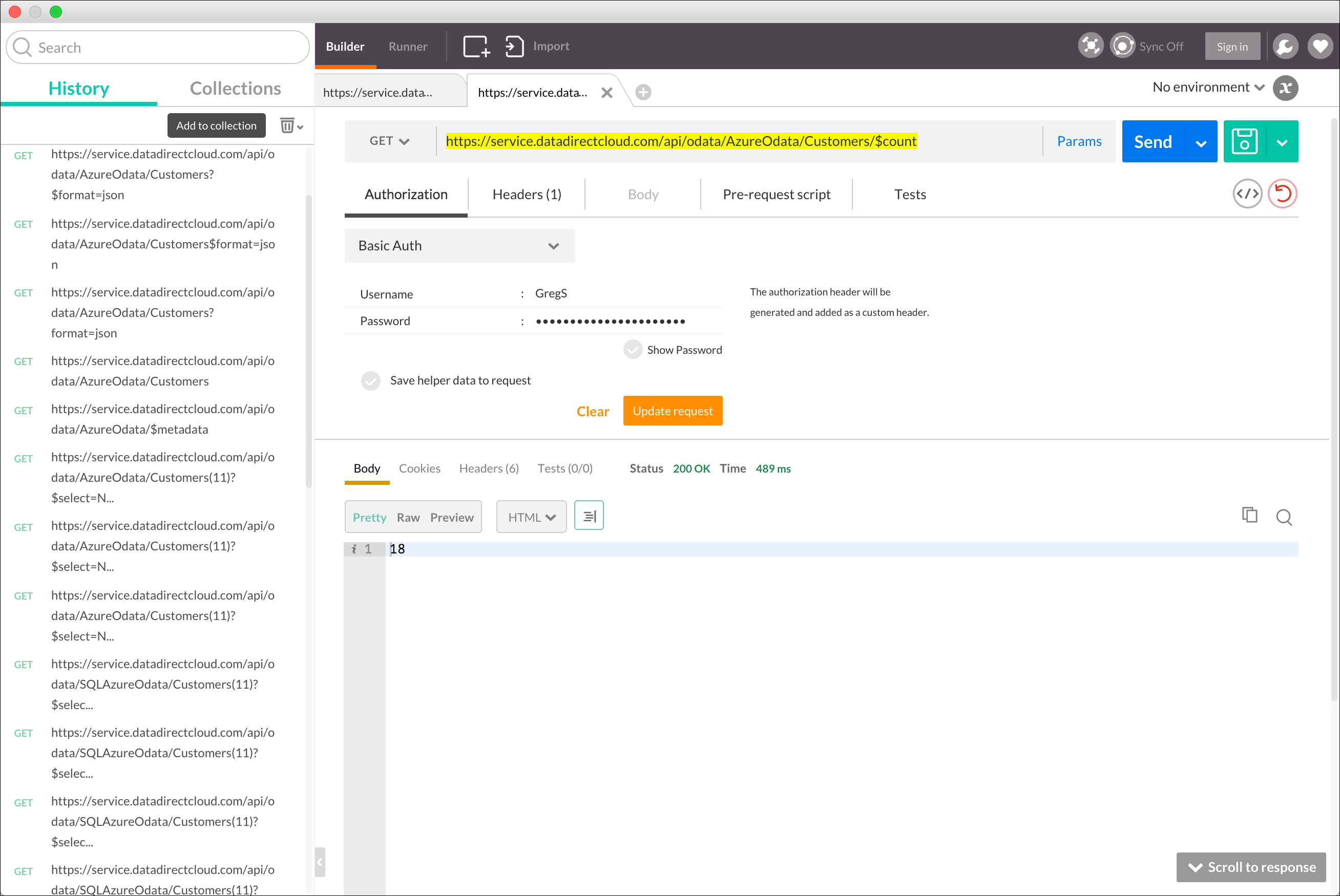Viewport: 1340px width, 896px height.
Task: Click the Generate code snippet icon
Action: (1247, 194)
